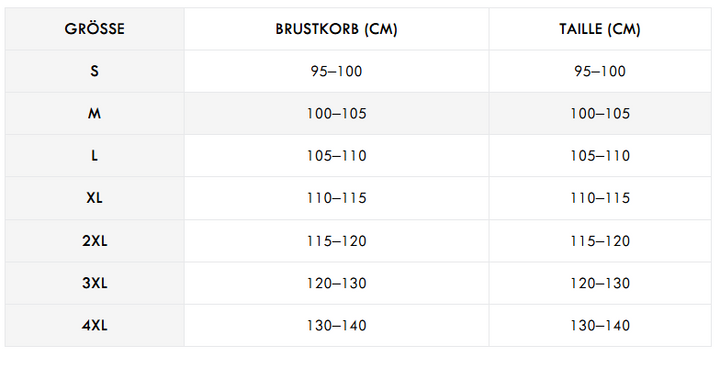Viewport: 720px width, 368px height.
Task: Select the BRUSTKORB (CM) header cell
Action: click(x=337, y=29)
